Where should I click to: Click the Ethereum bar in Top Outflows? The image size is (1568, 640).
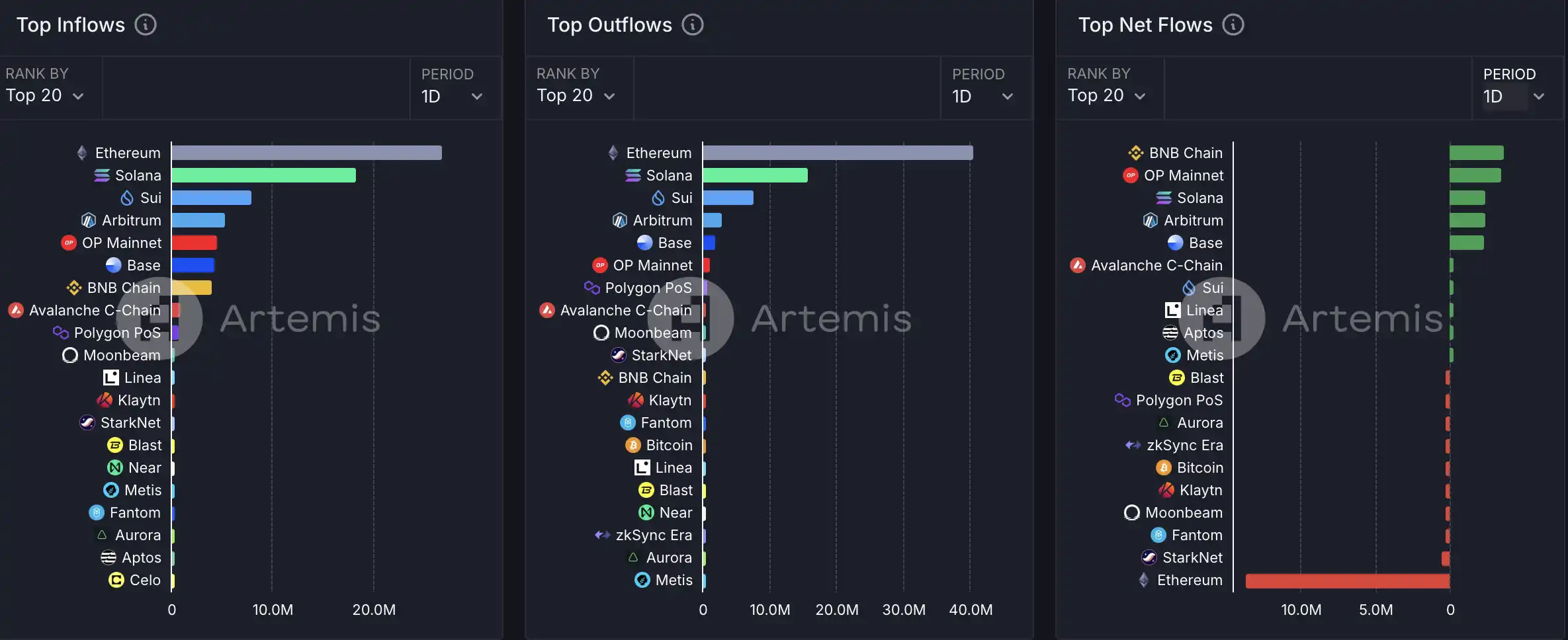tap(838, 153)
